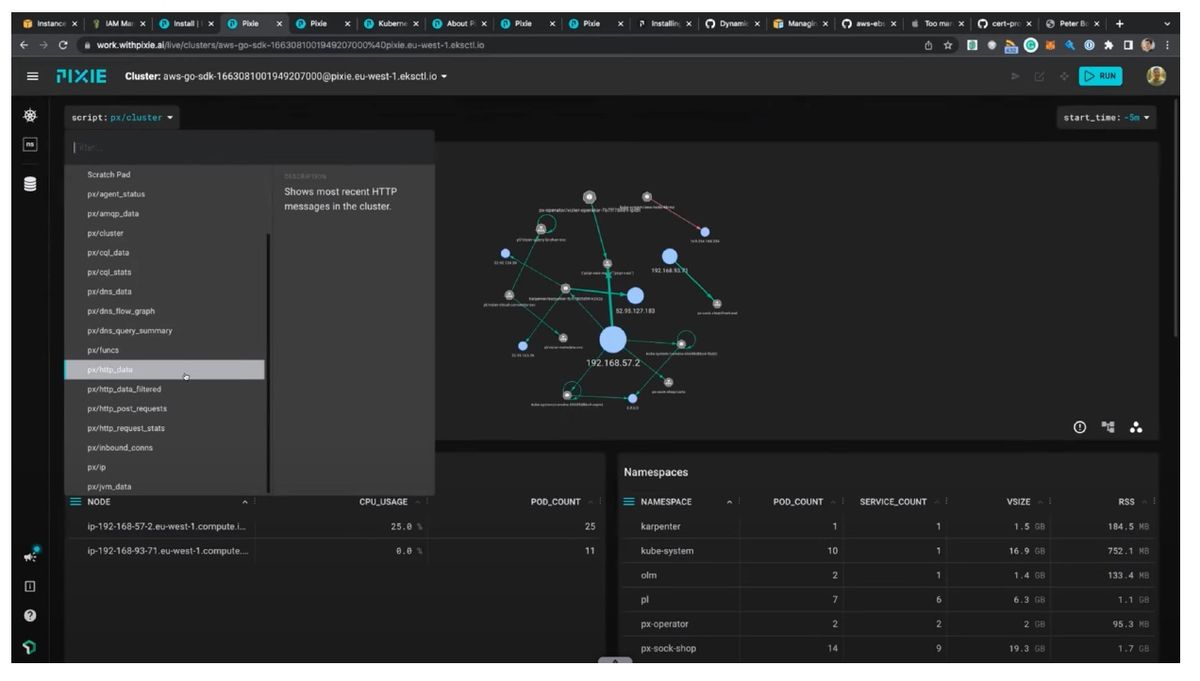This screenshot has height=681, width=1200.
Task: Open the data drawer database icon
Action: (x=30, y=184)
